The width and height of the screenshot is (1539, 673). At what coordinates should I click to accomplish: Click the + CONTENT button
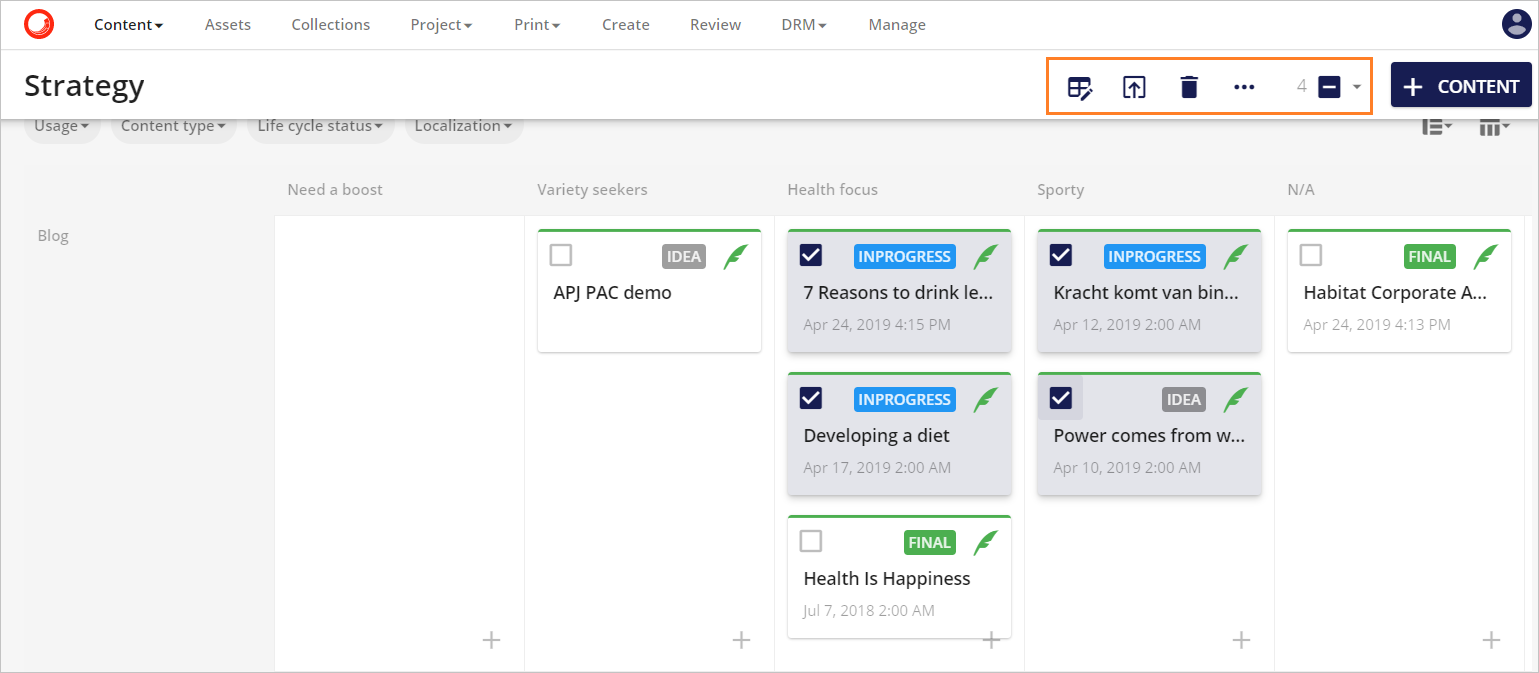click(1461, 85)
